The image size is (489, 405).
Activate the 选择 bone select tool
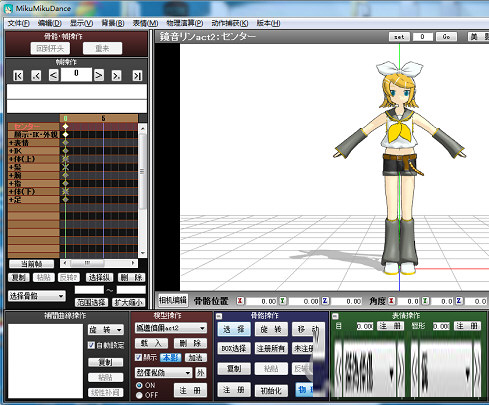coord(234,329)
